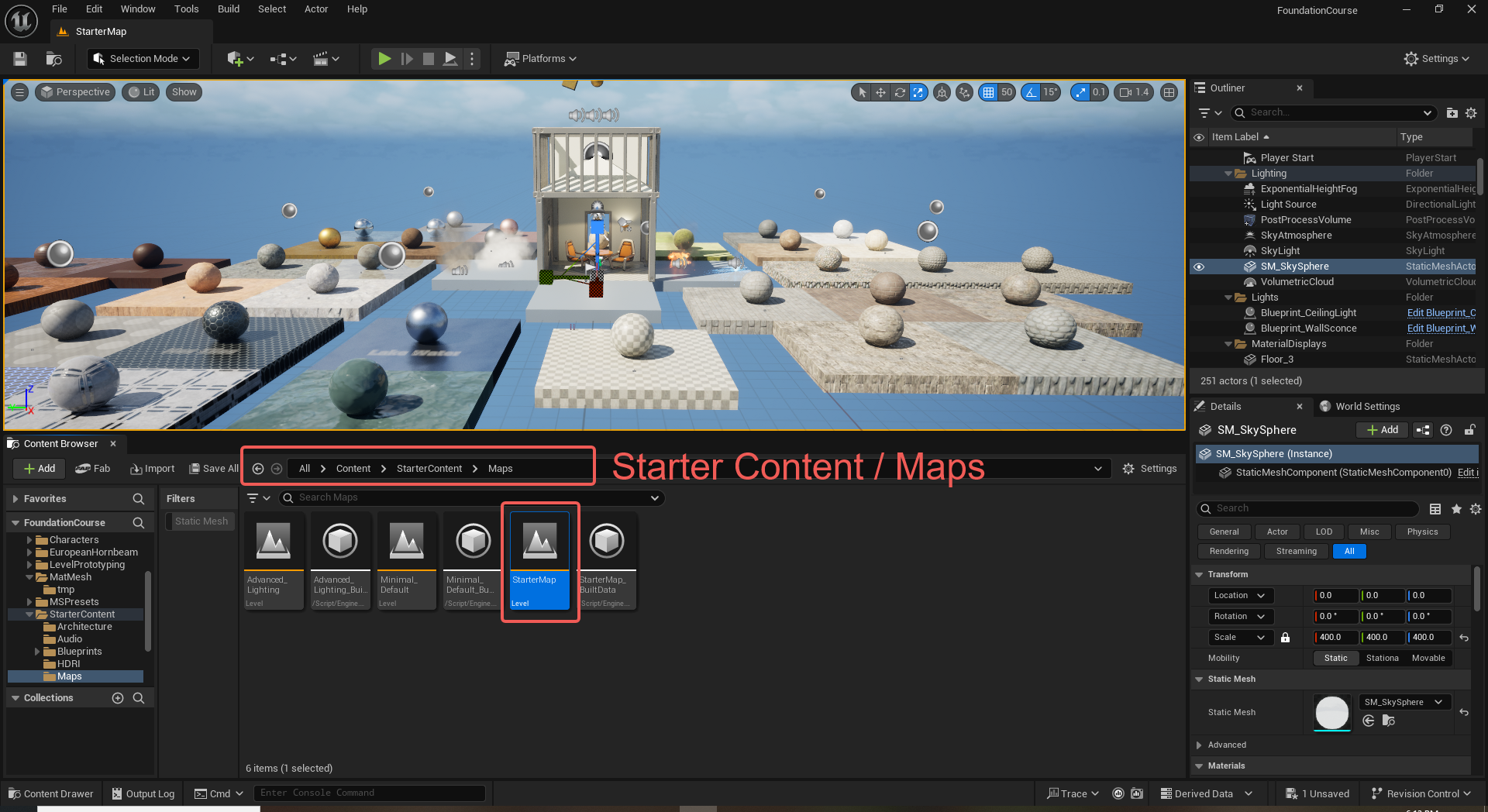Click the Eject from player button
The height and width of the screenshot is (812, 1488).
pyautogui.click(x=450, y=59)
